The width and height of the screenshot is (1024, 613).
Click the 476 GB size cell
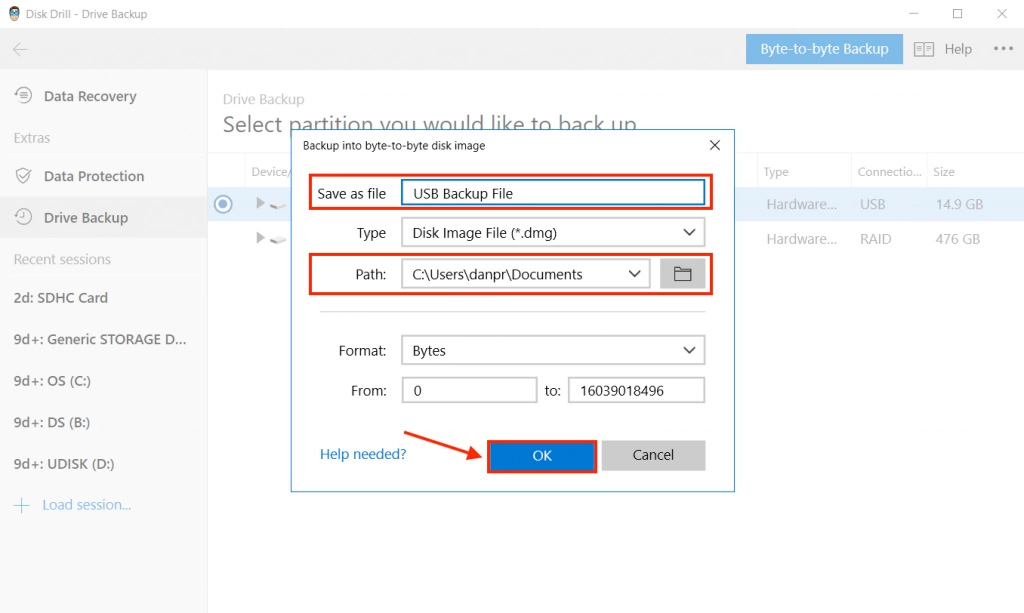(x=957, y=239)
